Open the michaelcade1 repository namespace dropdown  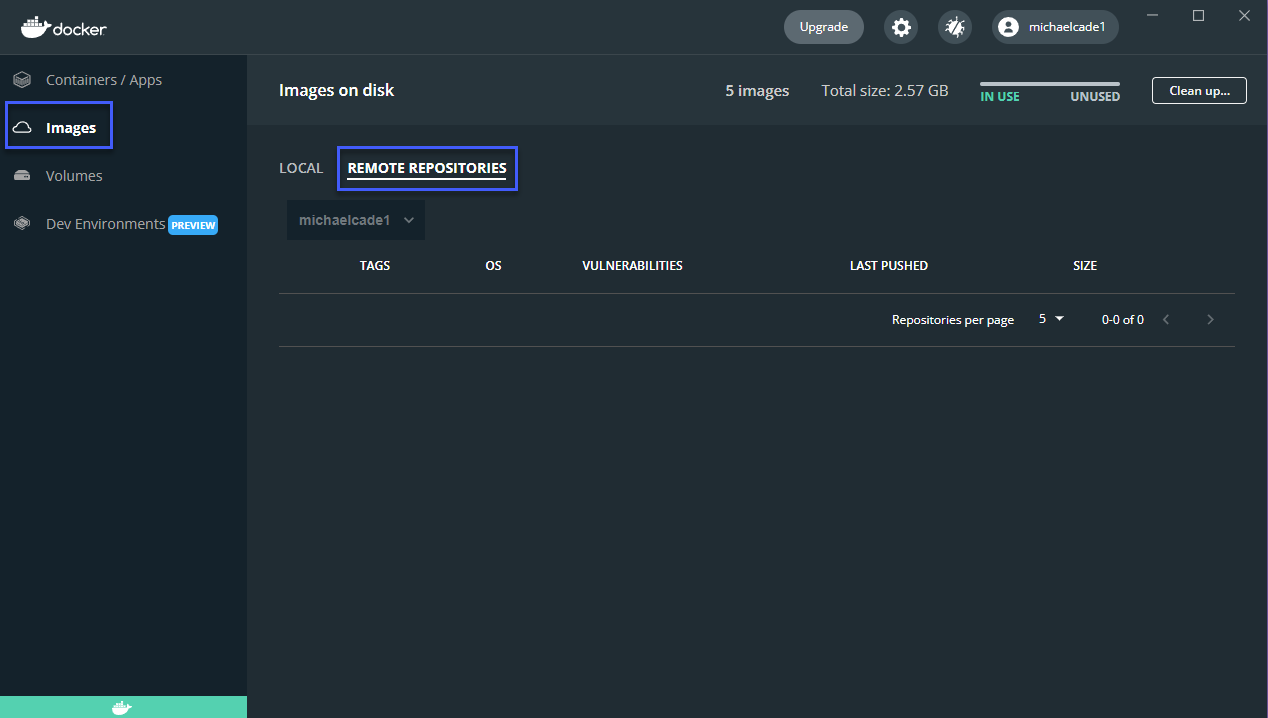pos(355,219)
